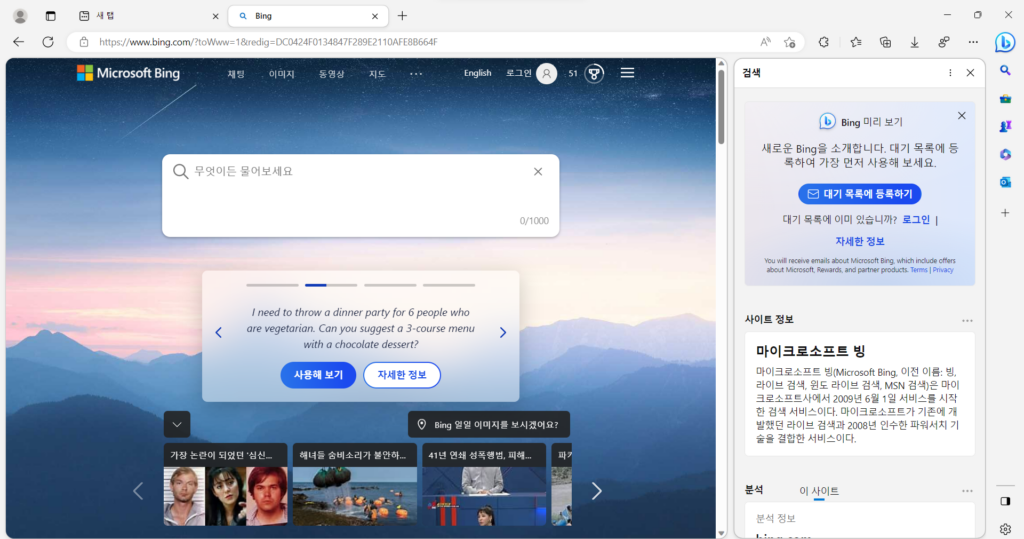The width and height of the screenshot is (1024, 539).
Task: Toggle the sidebar layout icon at bottom
Action: tap(1005, 501)
